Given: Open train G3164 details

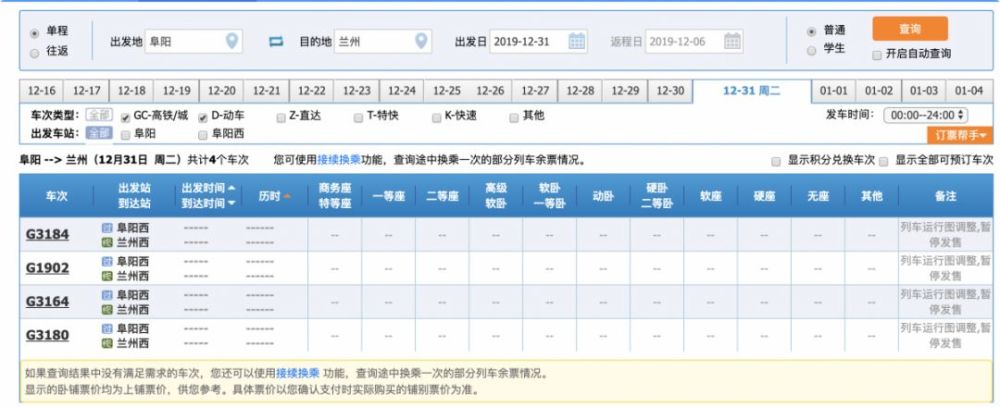Looking at the screenshot, I should click(47, 302).
